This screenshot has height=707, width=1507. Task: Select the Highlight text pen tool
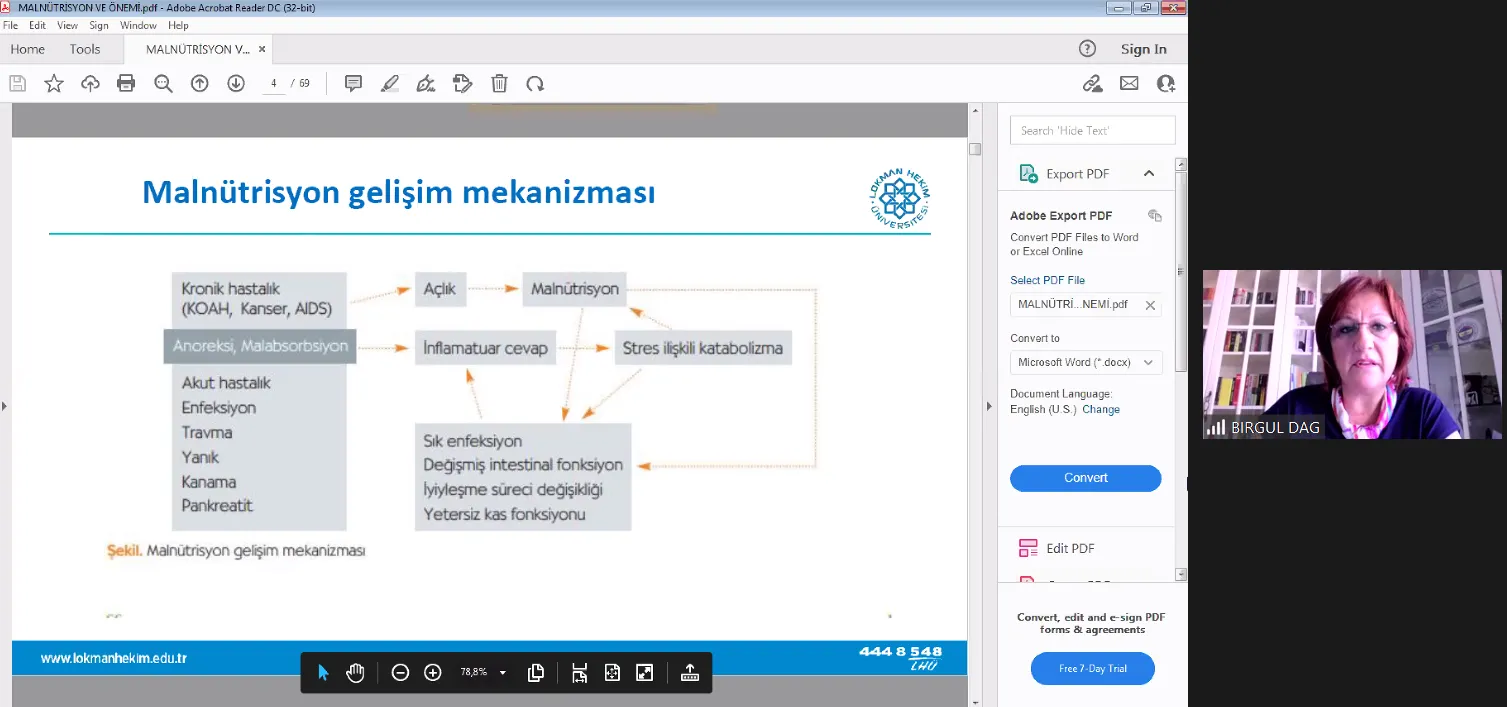click(390, 84)
